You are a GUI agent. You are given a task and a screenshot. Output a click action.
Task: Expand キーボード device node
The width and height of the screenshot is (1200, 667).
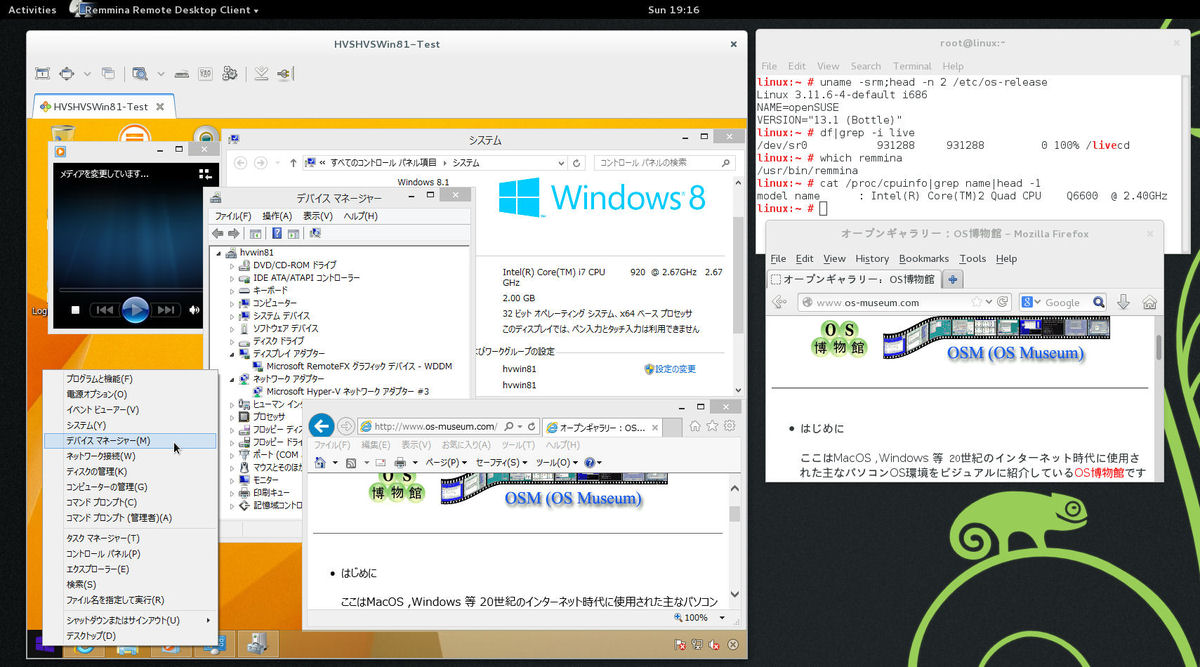232,290
